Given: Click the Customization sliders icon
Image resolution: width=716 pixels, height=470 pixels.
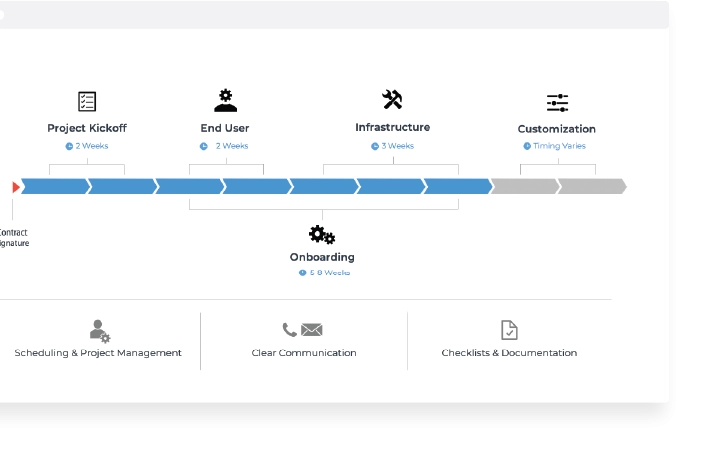Looking at the screenshot, I should [557, 103].
